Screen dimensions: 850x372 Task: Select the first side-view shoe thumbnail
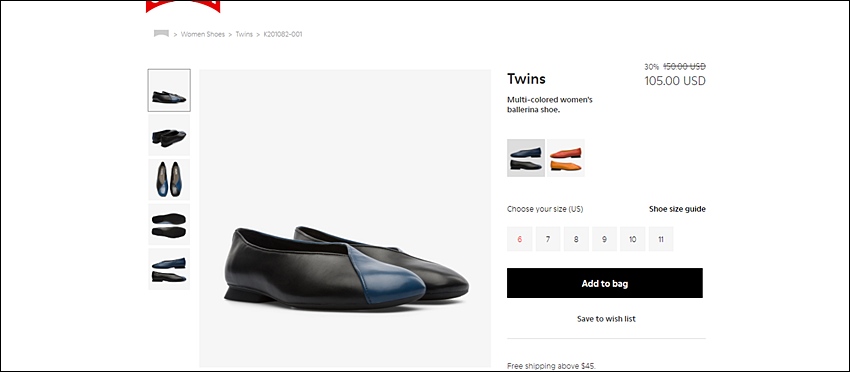(169, 90)
